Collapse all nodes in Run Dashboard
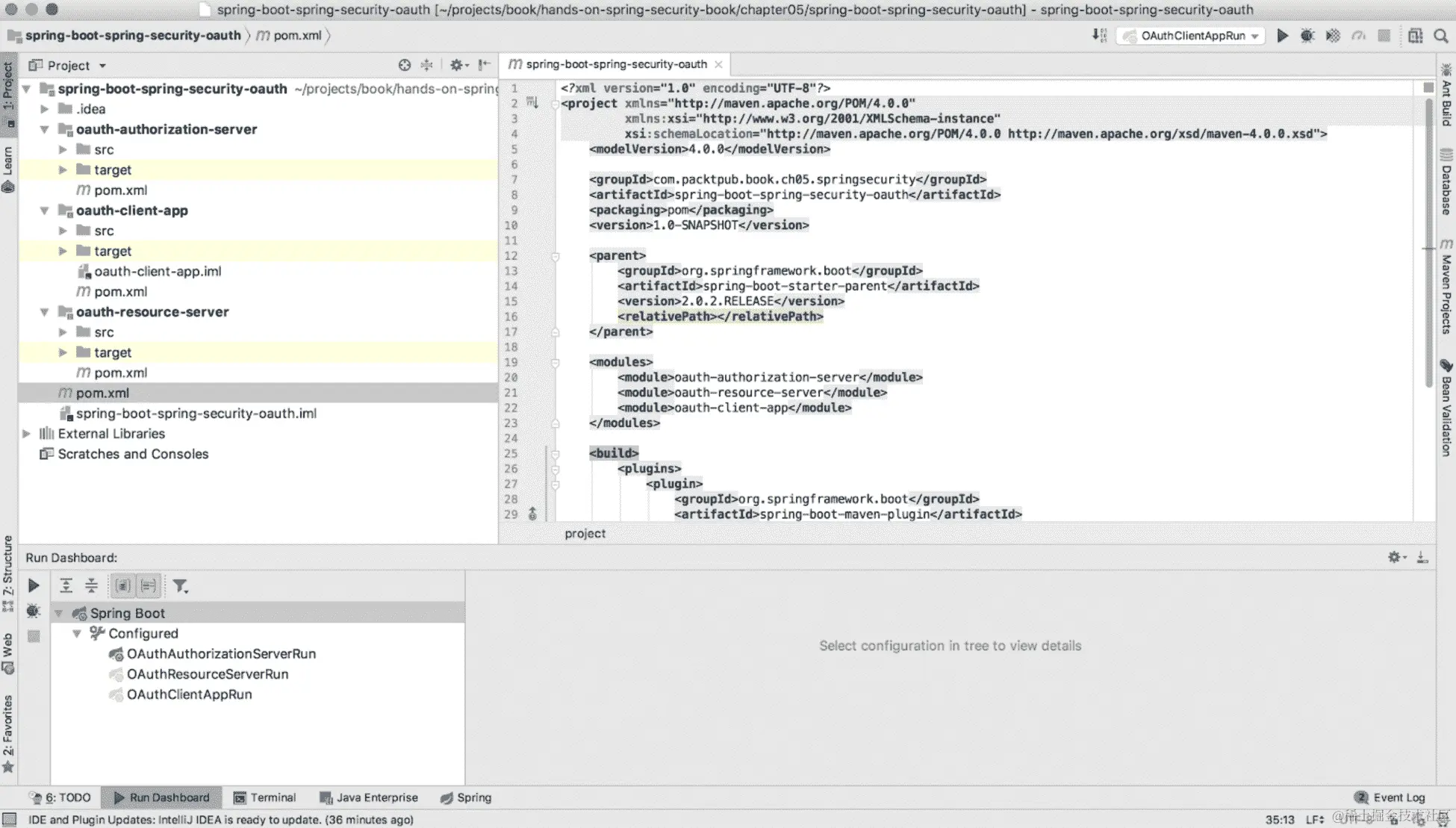1456x828 pixels. [x=91, y=586]
